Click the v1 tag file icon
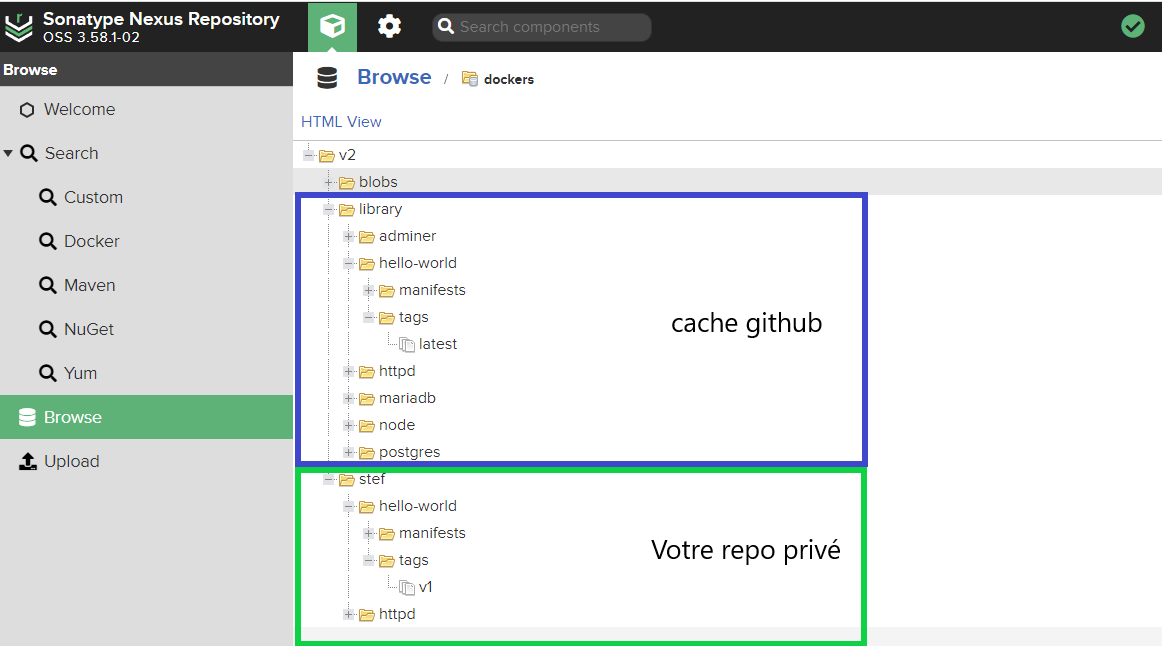The image size is (1162, 646). [x=407, y=587]
